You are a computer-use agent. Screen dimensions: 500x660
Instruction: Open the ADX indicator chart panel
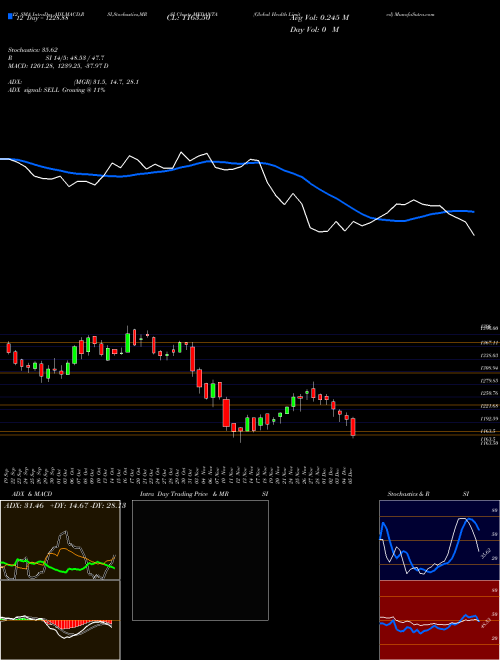60,540
